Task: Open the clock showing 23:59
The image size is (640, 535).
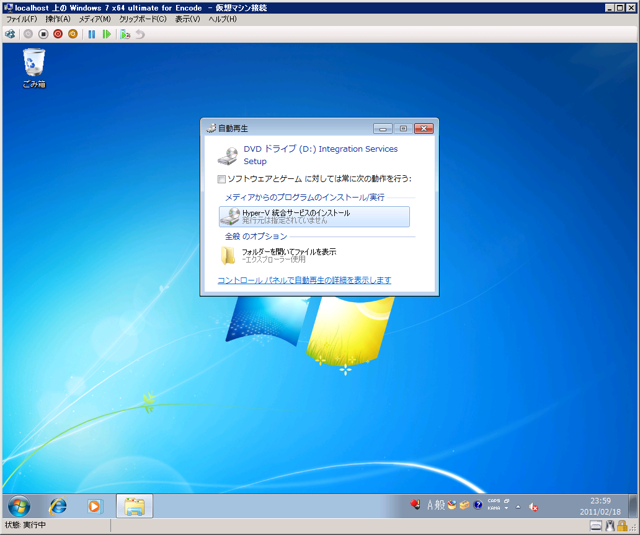Action: (x=600, y=506)
